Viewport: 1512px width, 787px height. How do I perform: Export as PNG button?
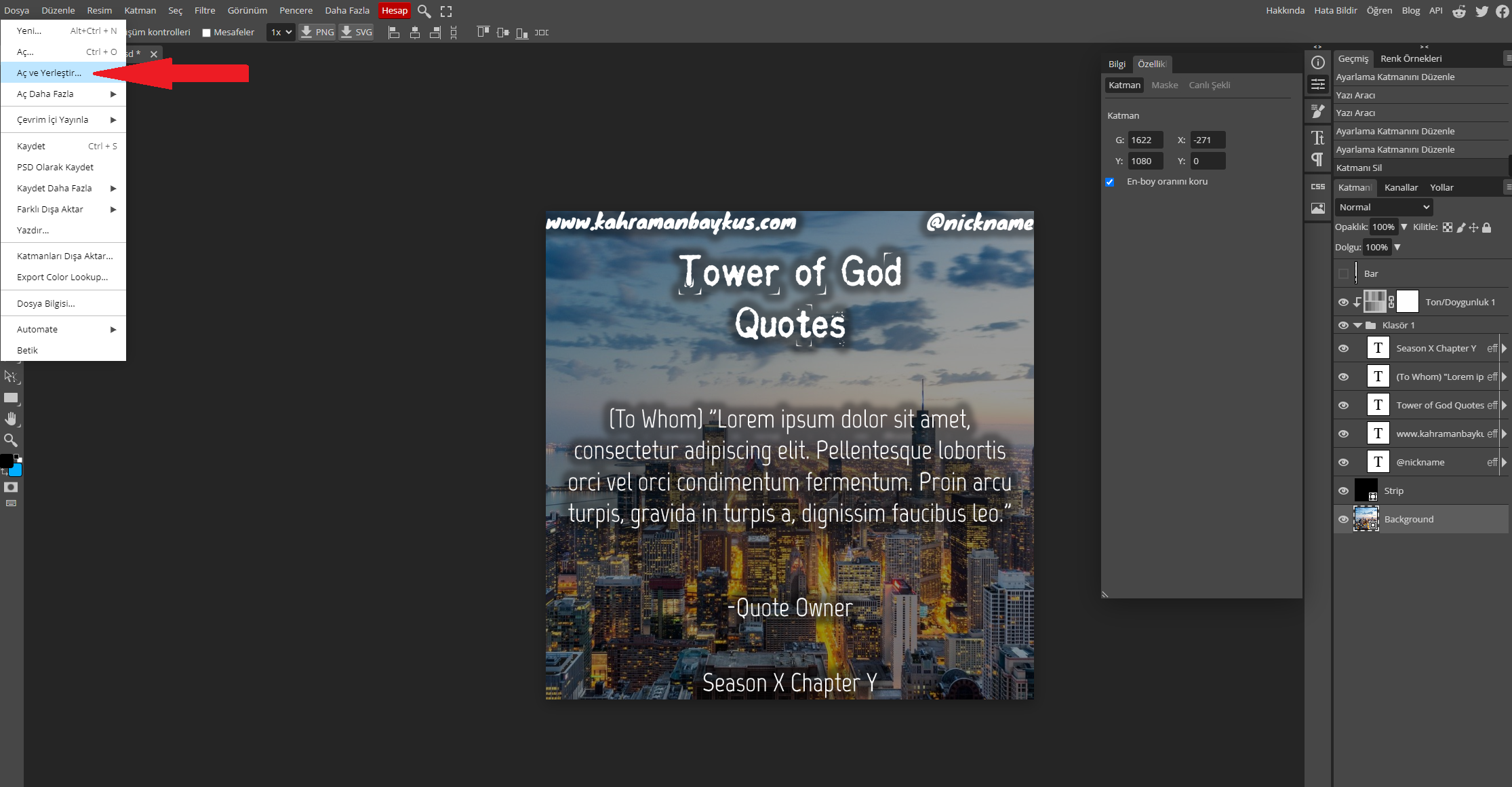coord(317,32)
